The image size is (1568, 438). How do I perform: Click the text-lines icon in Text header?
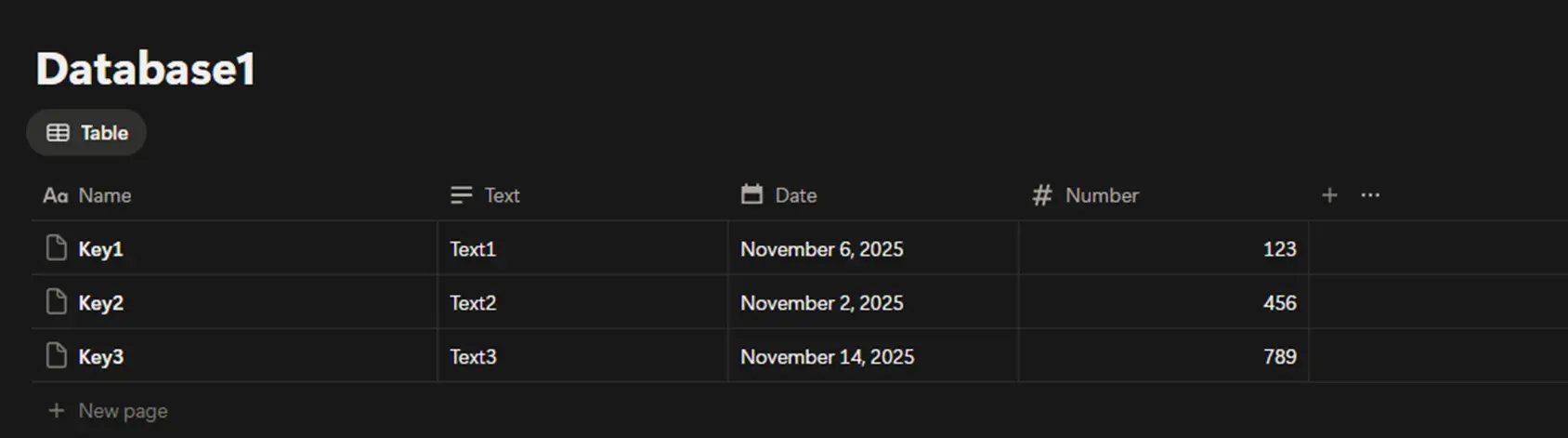point(461,195)
